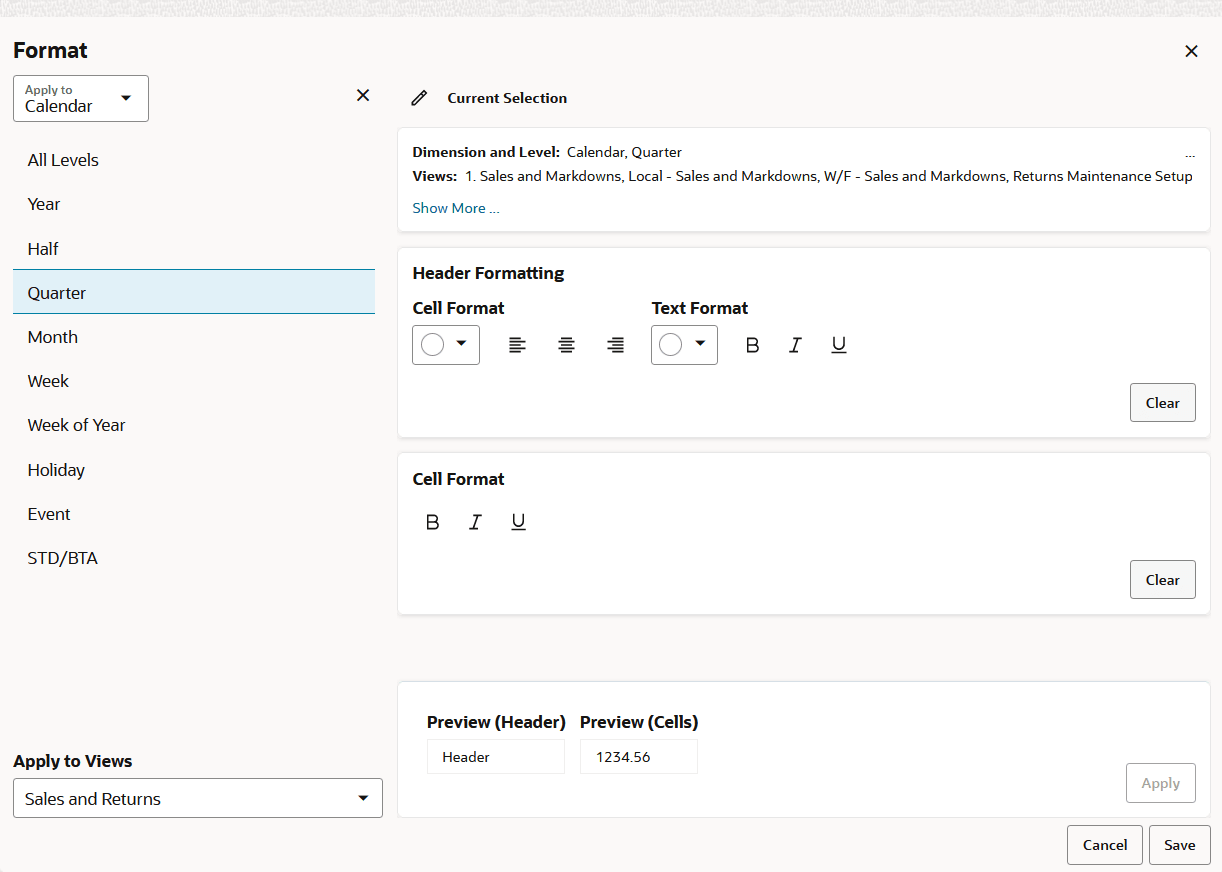
Task: Click the Current Selection heading
Action: 507,98
